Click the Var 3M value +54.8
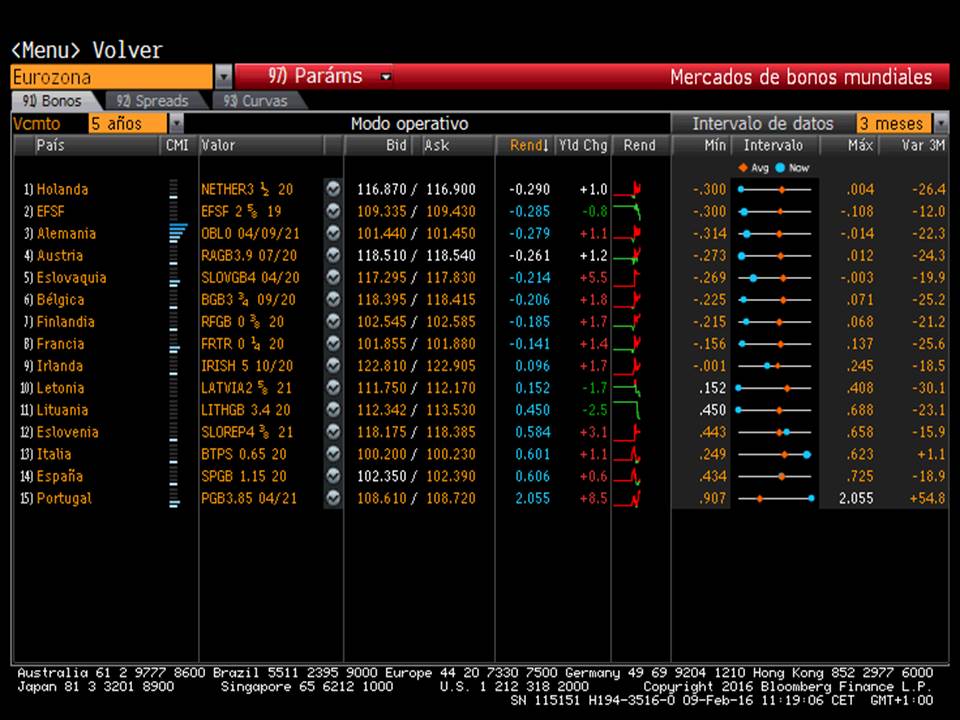960x720 pixels. click(x=927, y=498)
